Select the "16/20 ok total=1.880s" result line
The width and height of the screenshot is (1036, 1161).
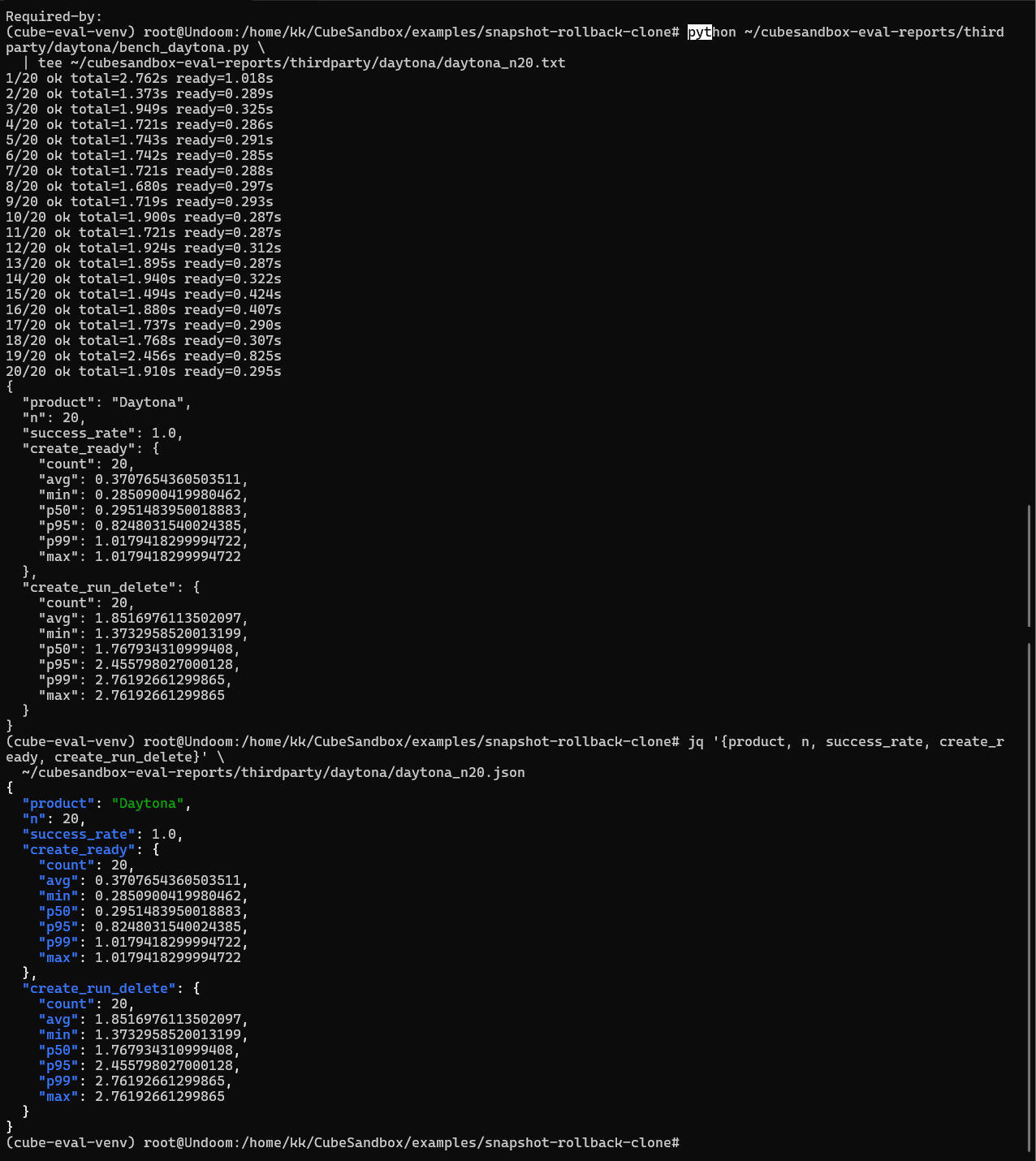pyautogui.click(x=144, y=309)
